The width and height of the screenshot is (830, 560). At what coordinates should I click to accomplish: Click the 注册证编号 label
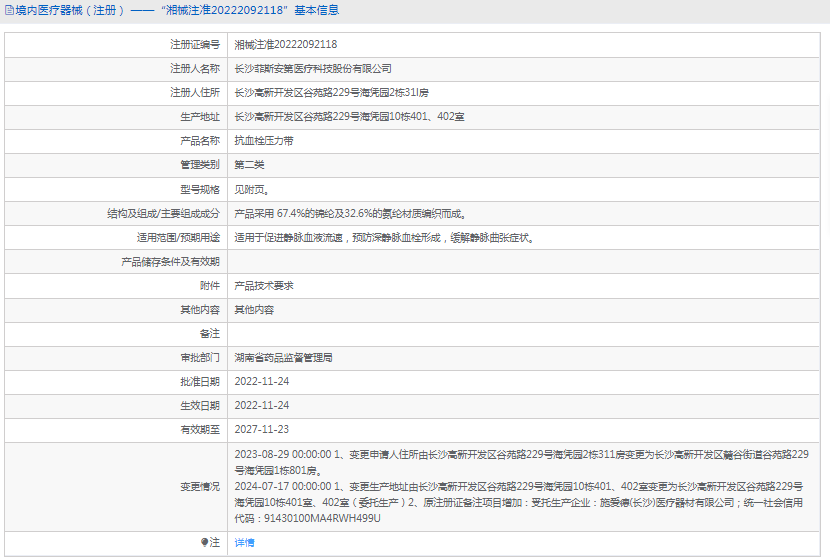tap(195, 44)
